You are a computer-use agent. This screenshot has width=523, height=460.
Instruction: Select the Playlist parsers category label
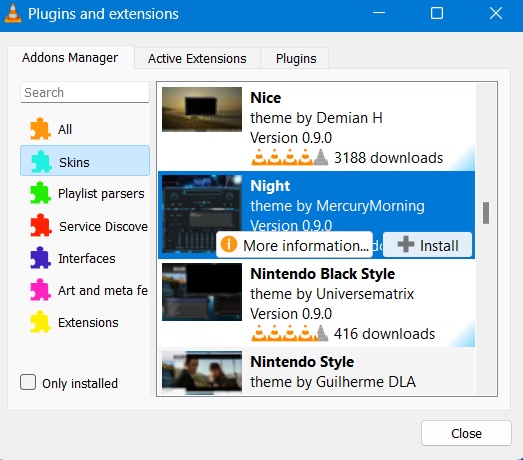point(101,193)
